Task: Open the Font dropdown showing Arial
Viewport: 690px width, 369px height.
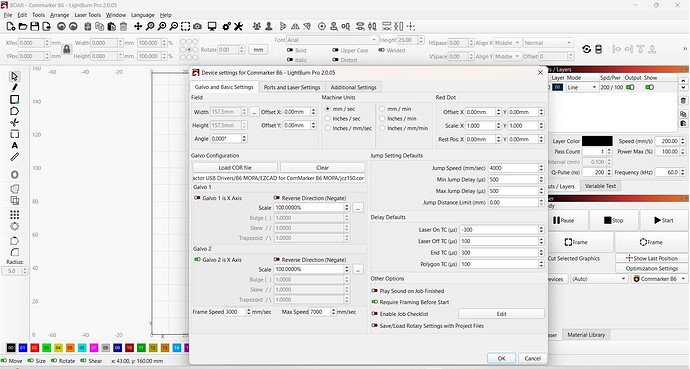Action: coord(332,40)
